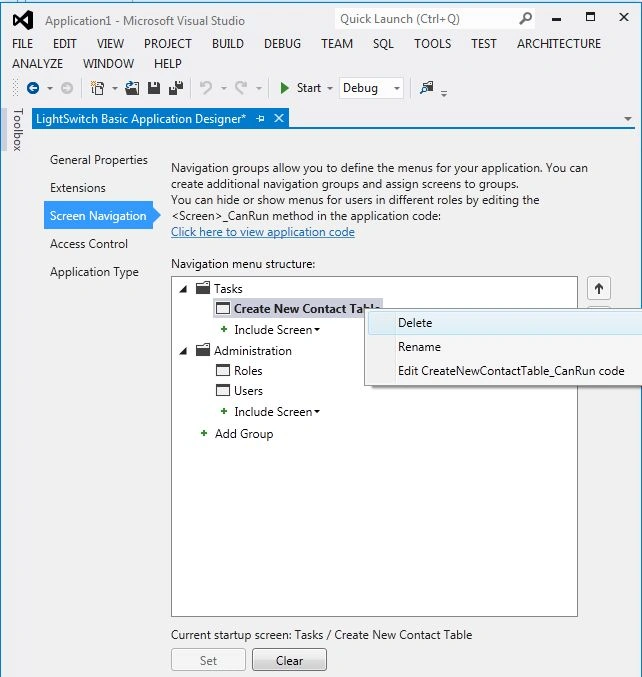Image resolution: width=642 pixels, height=677 pixels.
Task: Click the link to view application code
Action: click(x=262, y=232)
